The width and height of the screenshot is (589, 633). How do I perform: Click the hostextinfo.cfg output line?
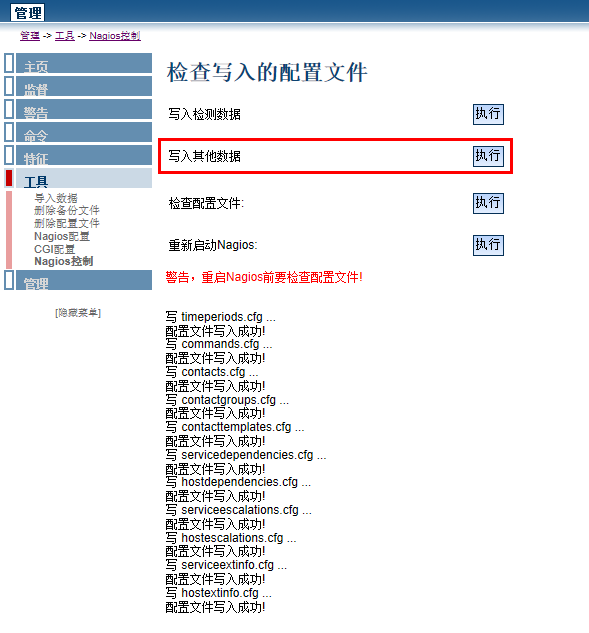point(219,593)
